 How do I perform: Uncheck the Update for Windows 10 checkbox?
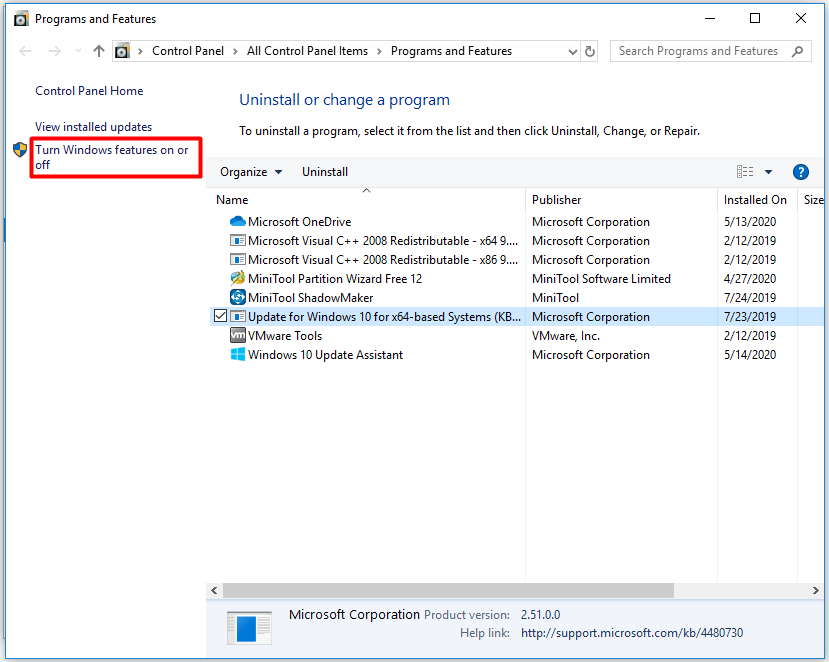point(220,317)
